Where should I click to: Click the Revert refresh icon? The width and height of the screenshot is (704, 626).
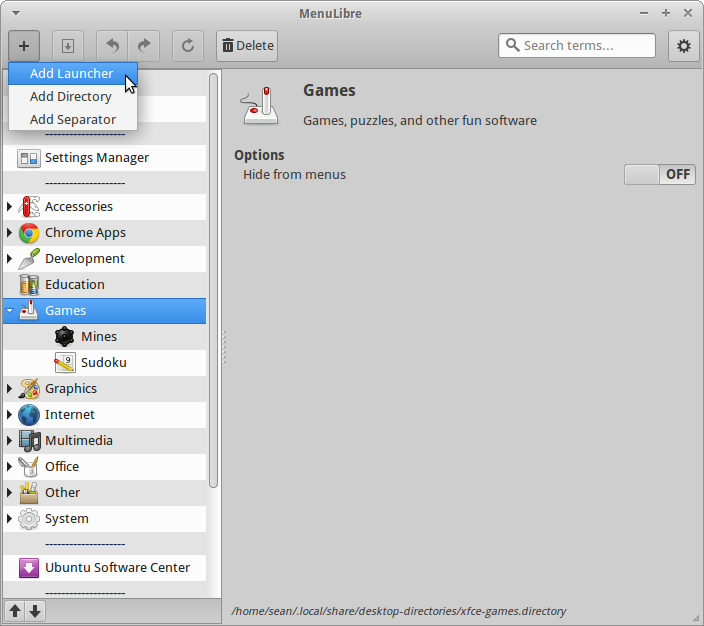click(188, 46)
